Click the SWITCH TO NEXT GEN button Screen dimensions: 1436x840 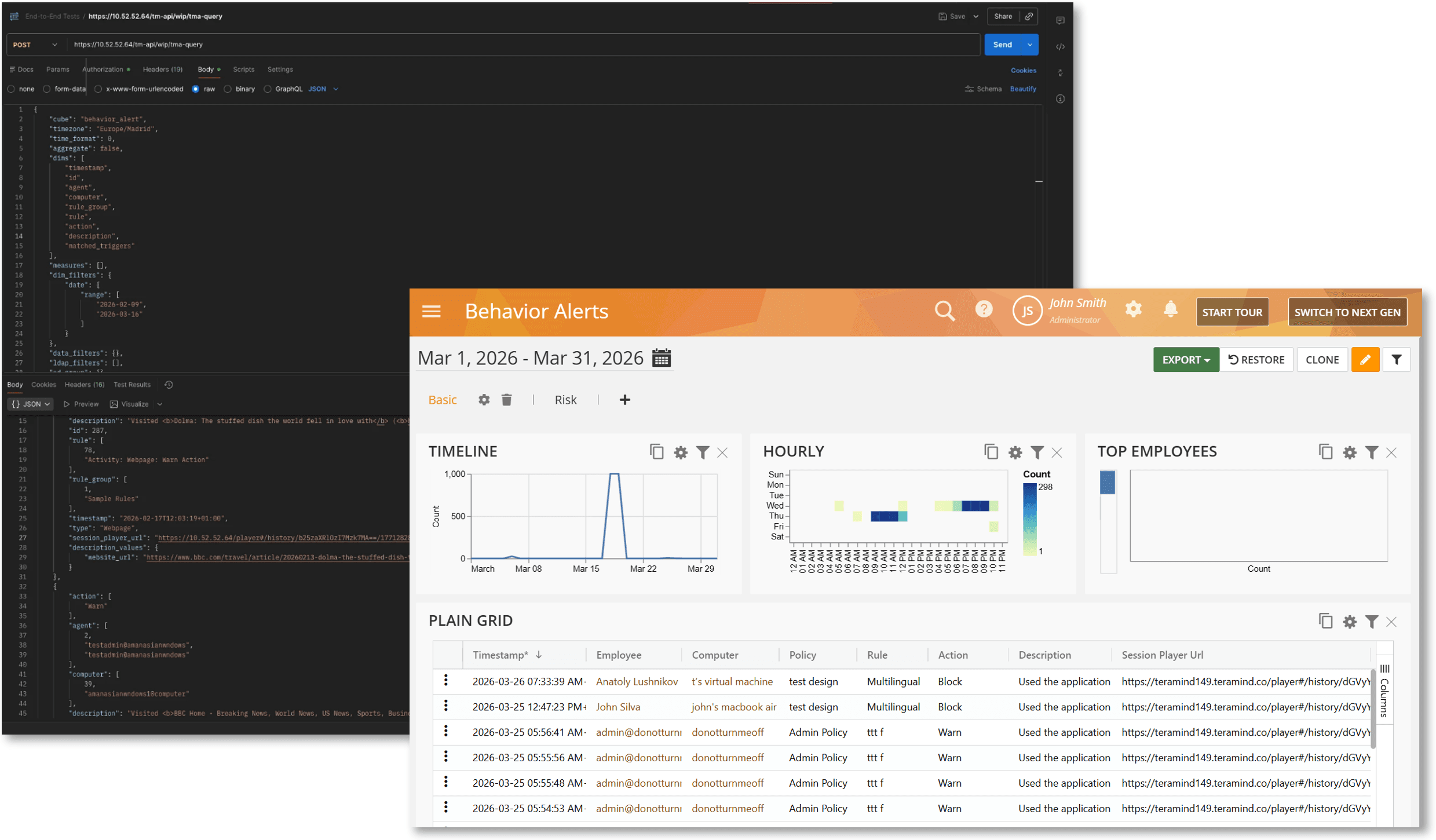pos(1347,312)
